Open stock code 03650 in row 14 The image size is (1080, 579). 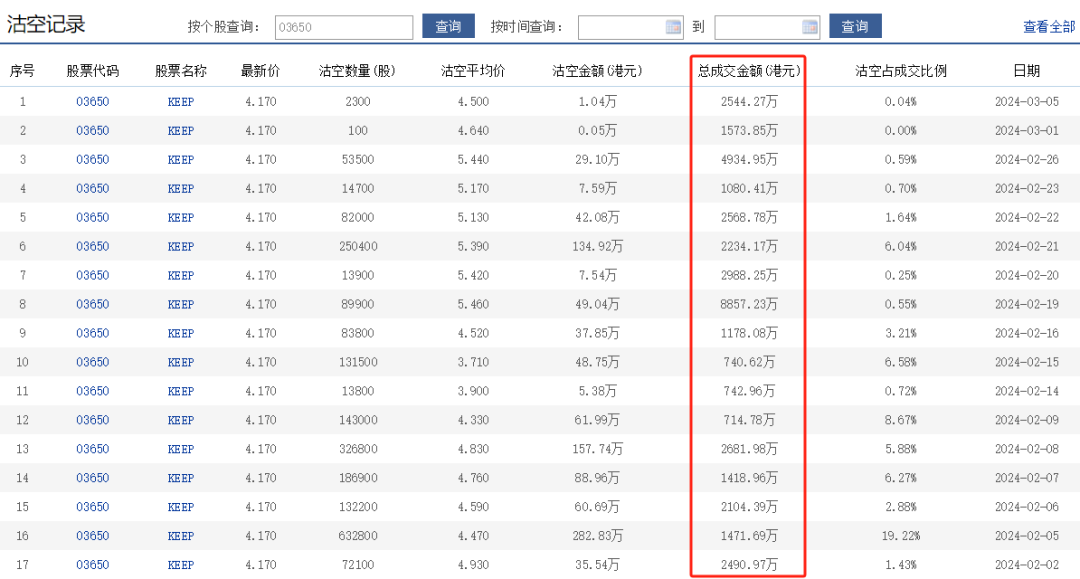click(92, 477)
